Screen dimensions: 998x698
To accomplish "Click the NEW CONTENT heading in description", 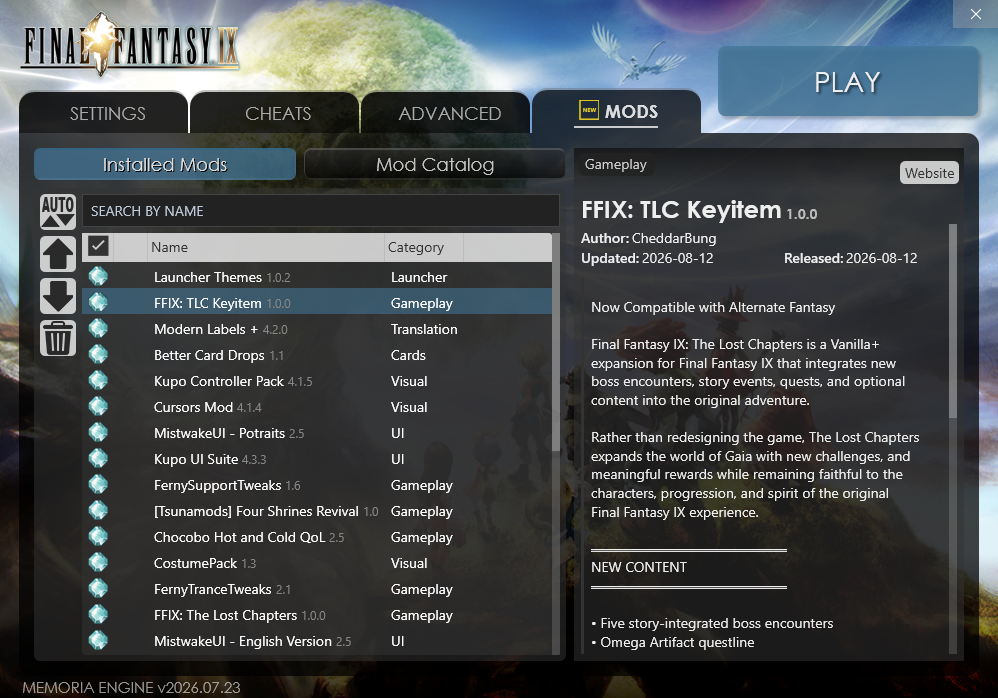I will click(x=639, y=567).
